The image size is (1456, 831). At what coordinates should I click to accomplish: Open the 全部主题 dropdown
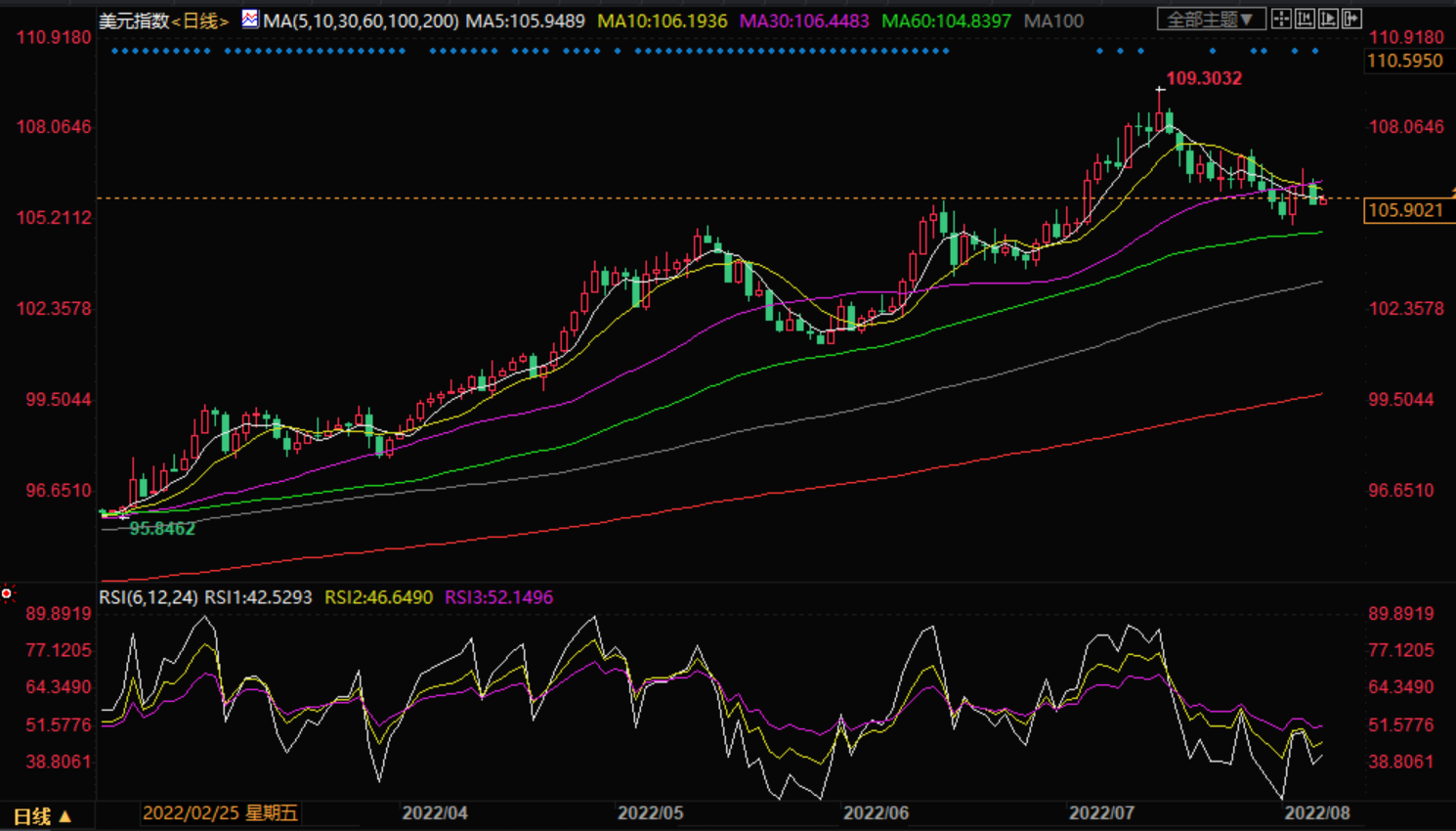pos(1211,19)
